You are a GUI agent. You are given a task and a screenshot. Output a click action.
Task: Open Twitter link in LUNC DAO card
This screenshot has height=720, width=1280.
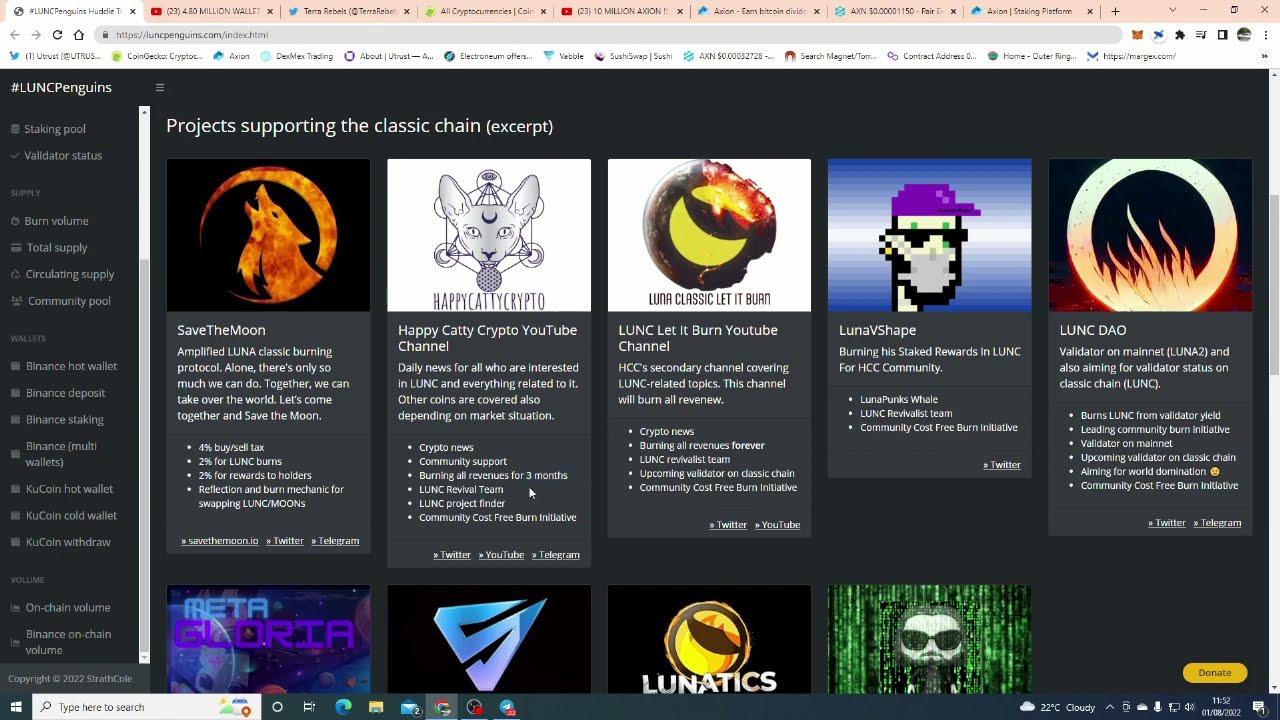click(1167, 523)
